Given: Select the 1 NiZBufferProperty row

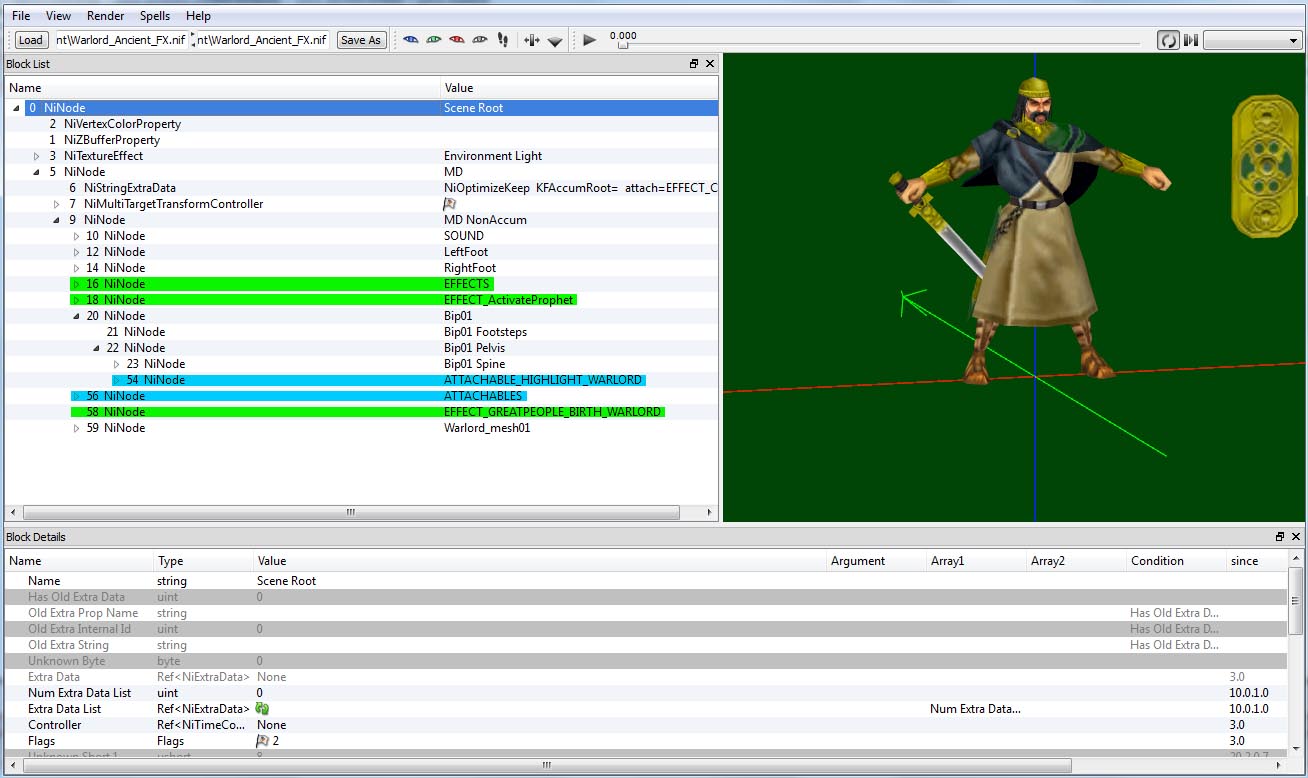Looking at the screenshot, I should [361, 140].
